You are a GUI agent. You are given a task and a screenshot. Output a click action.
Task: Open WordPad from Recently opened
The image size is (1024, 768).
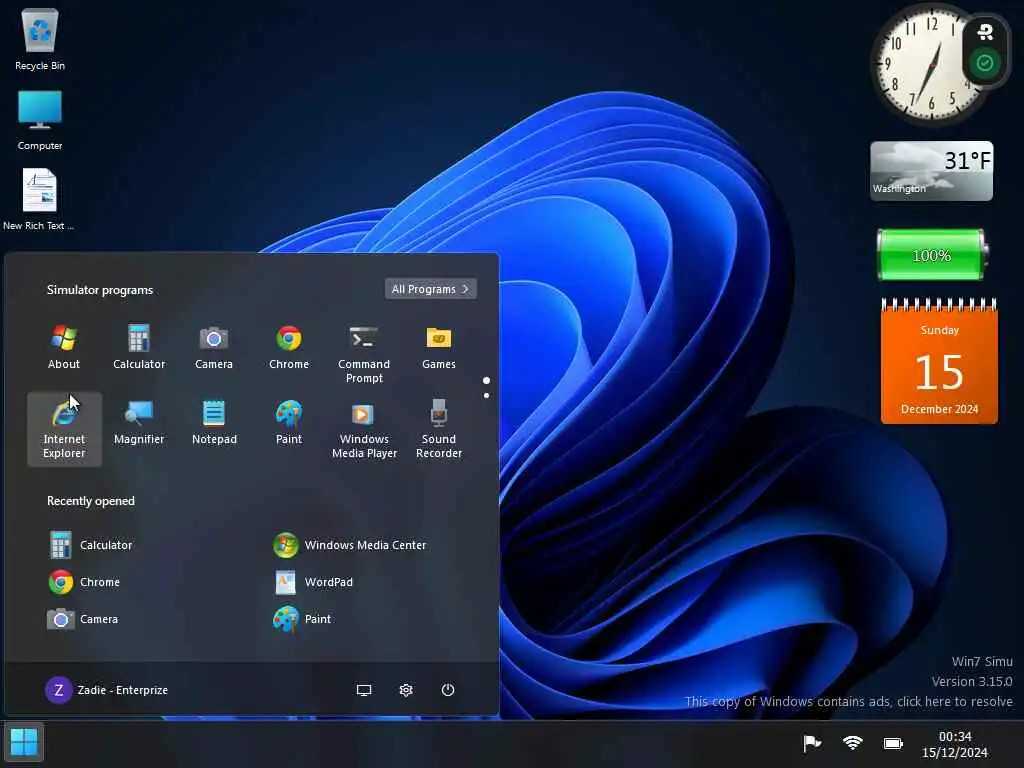[x=313, y=582]
